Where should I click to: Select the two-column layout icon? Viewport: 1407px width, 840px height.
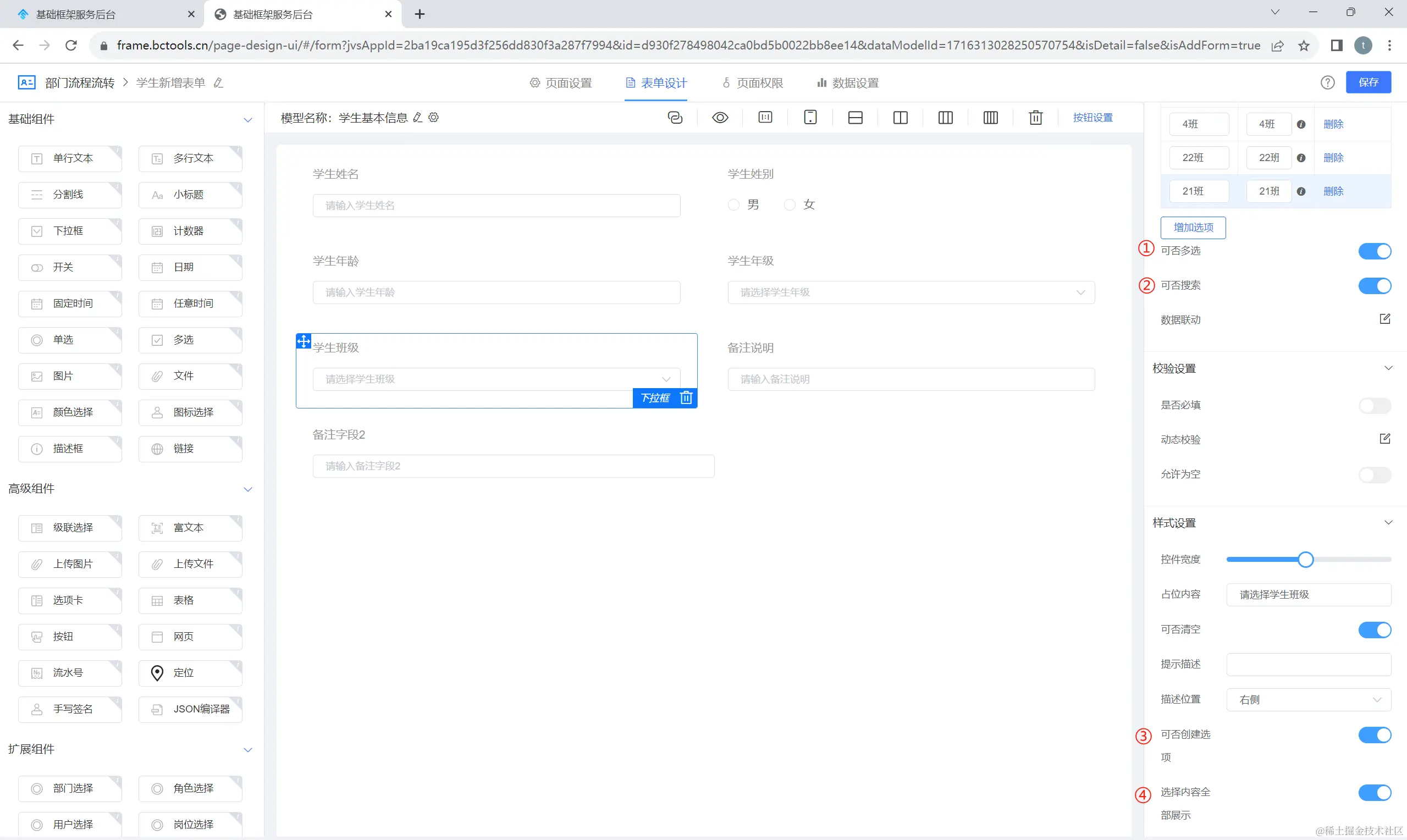pos(900,118)
